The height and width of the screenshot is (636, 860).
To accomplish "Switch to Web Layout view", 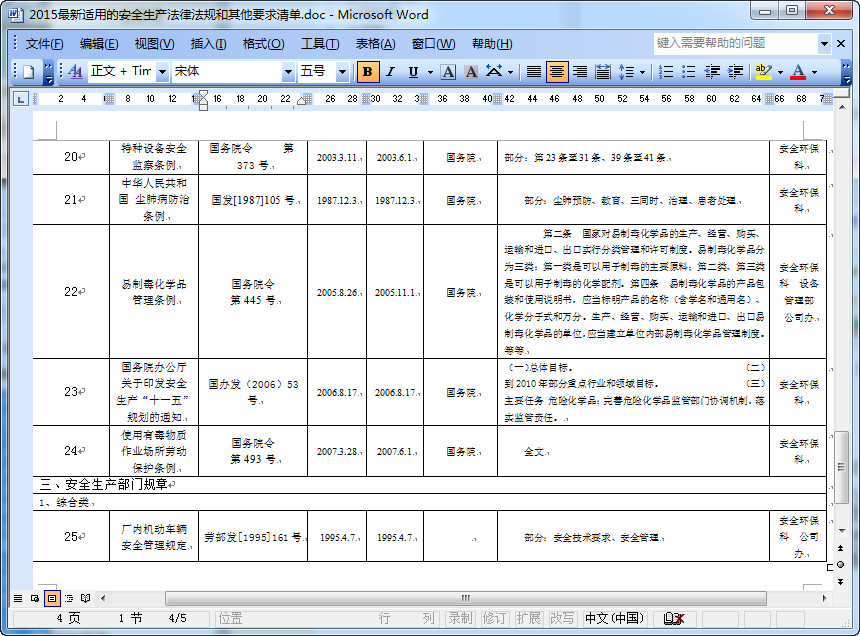I will point(35,598).
